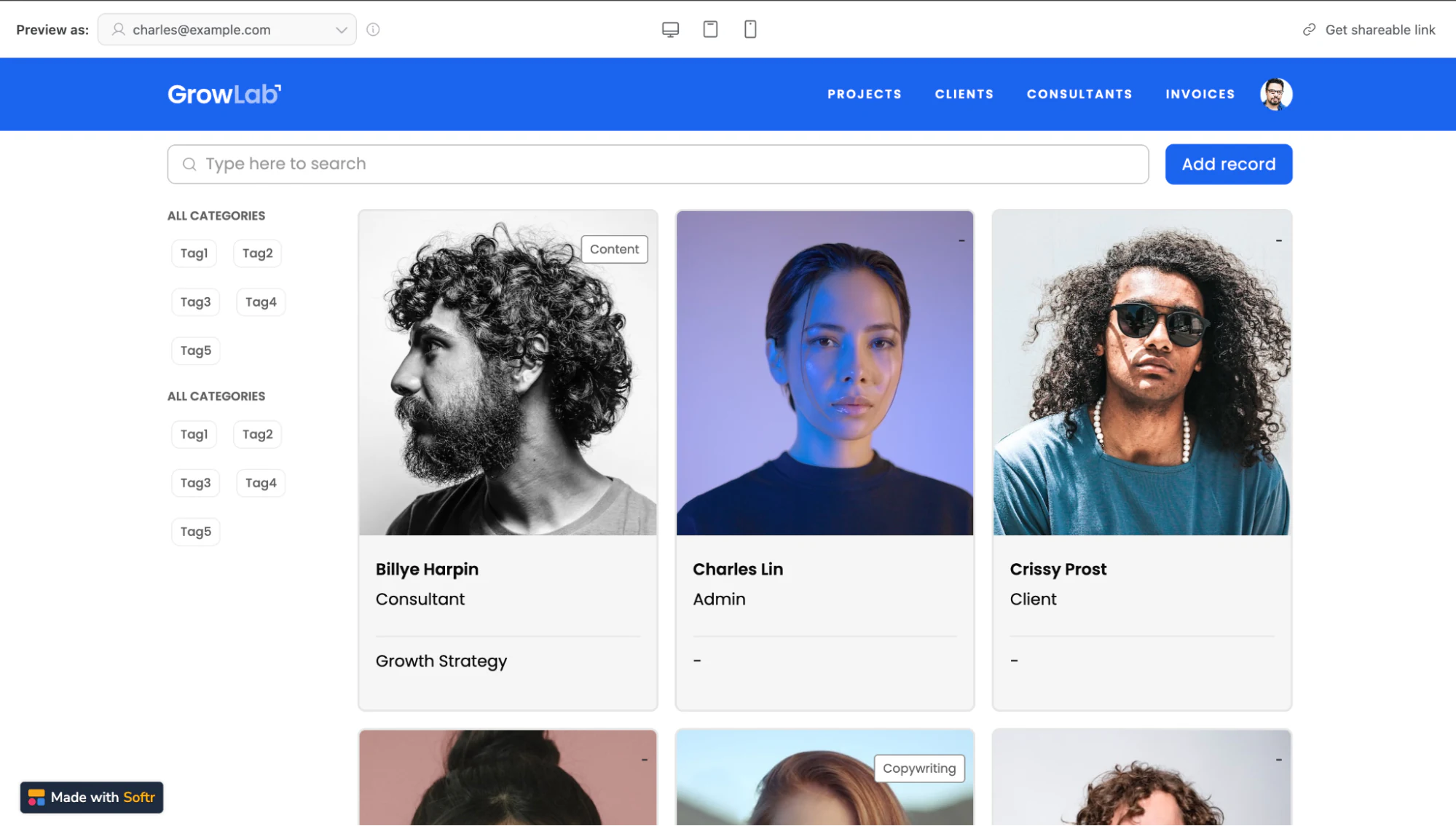1456x826 pixels.
Task: Open the user profile avatar in navbar
Action: click(x=1276, y=94)
